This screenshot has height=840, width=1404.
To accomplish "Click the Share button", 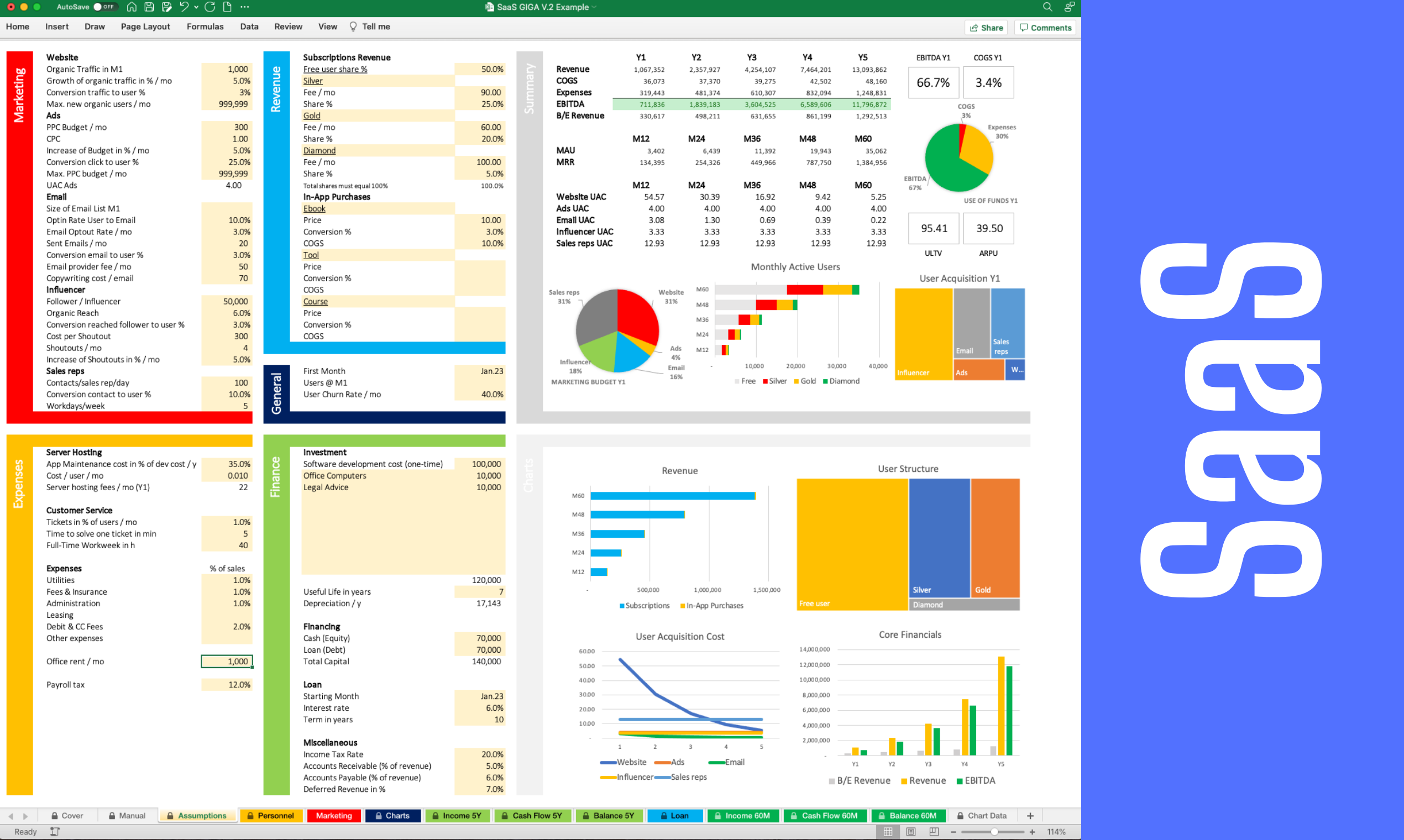I will pyautogui.click(x=986, y=28).
